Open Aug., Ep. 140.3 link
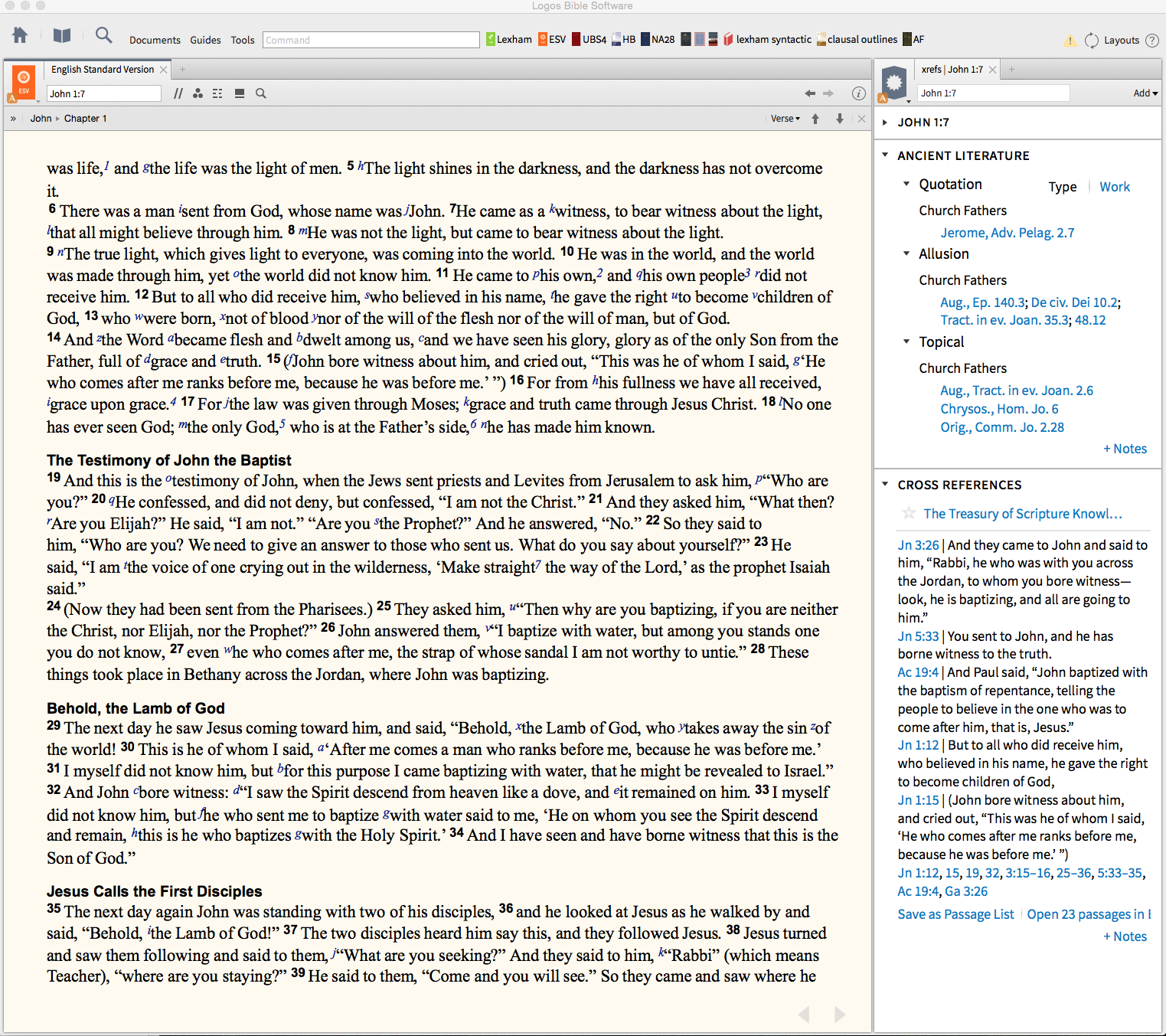 click(982, 302)
